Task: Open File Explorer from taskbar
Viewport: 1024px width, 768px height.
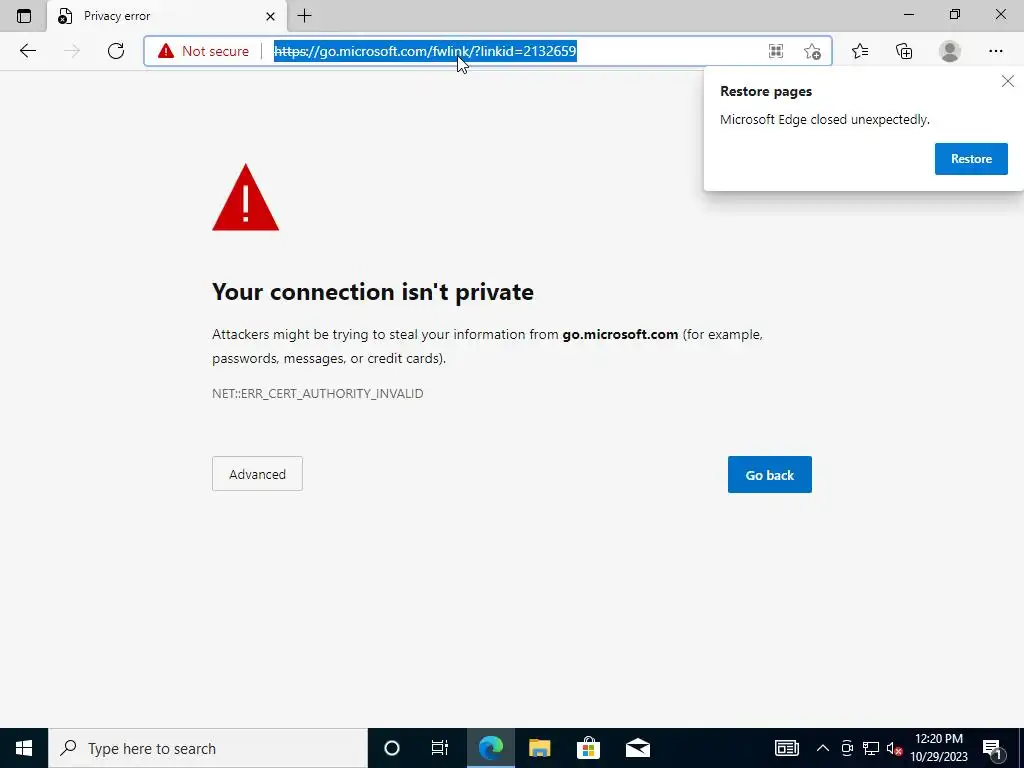Action: 539,748
